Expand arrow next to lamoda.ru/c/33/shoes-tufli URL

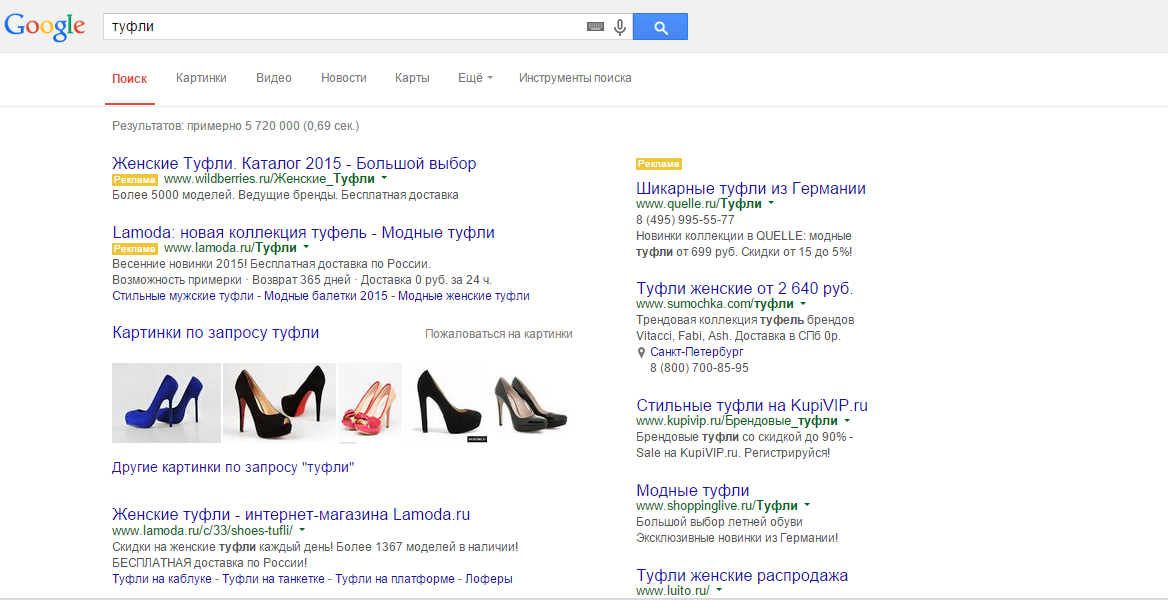[301, 530]
